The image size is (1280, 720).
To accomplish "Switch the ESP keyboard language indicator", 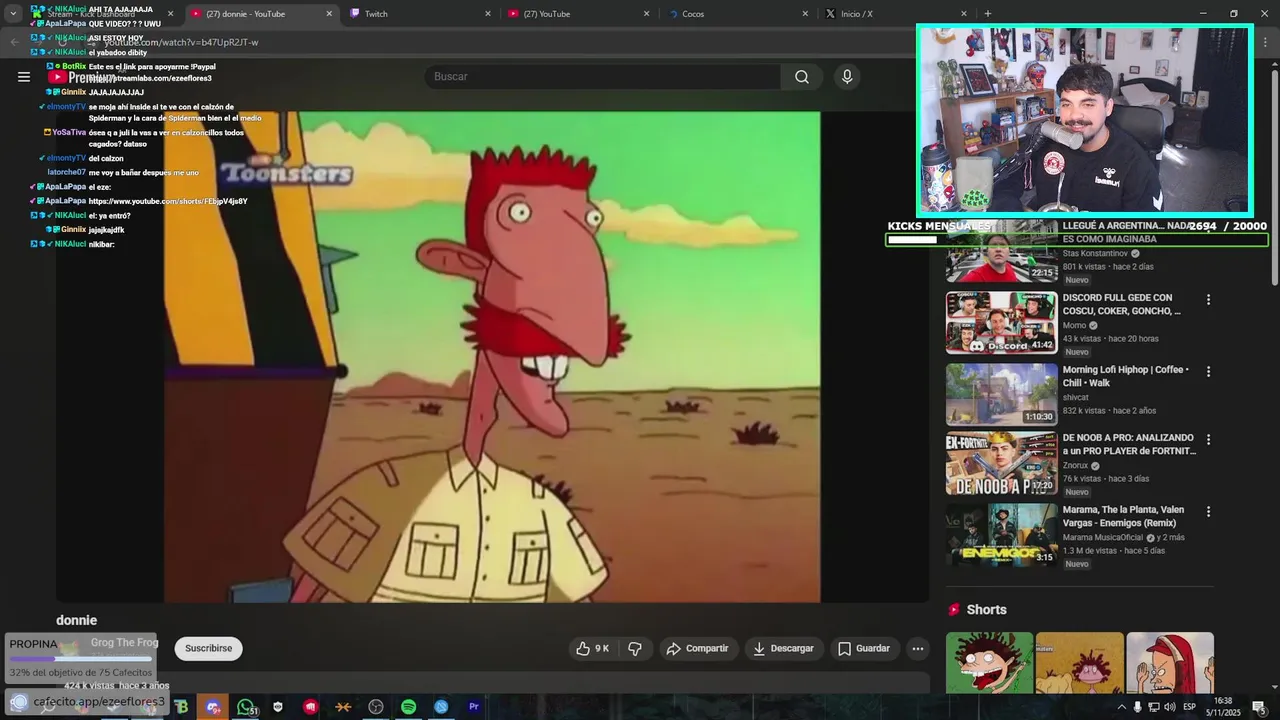I will (1189, 707).
